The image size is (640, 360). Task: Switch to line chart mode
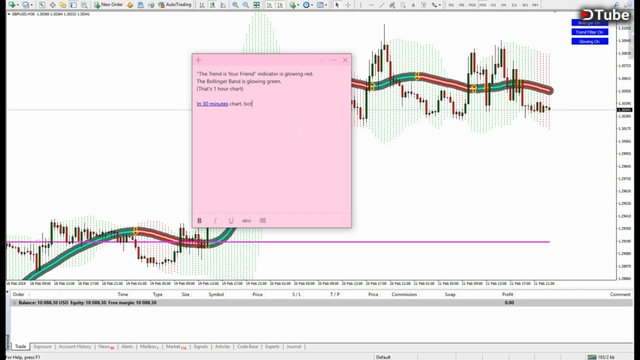tap(223, 5)
